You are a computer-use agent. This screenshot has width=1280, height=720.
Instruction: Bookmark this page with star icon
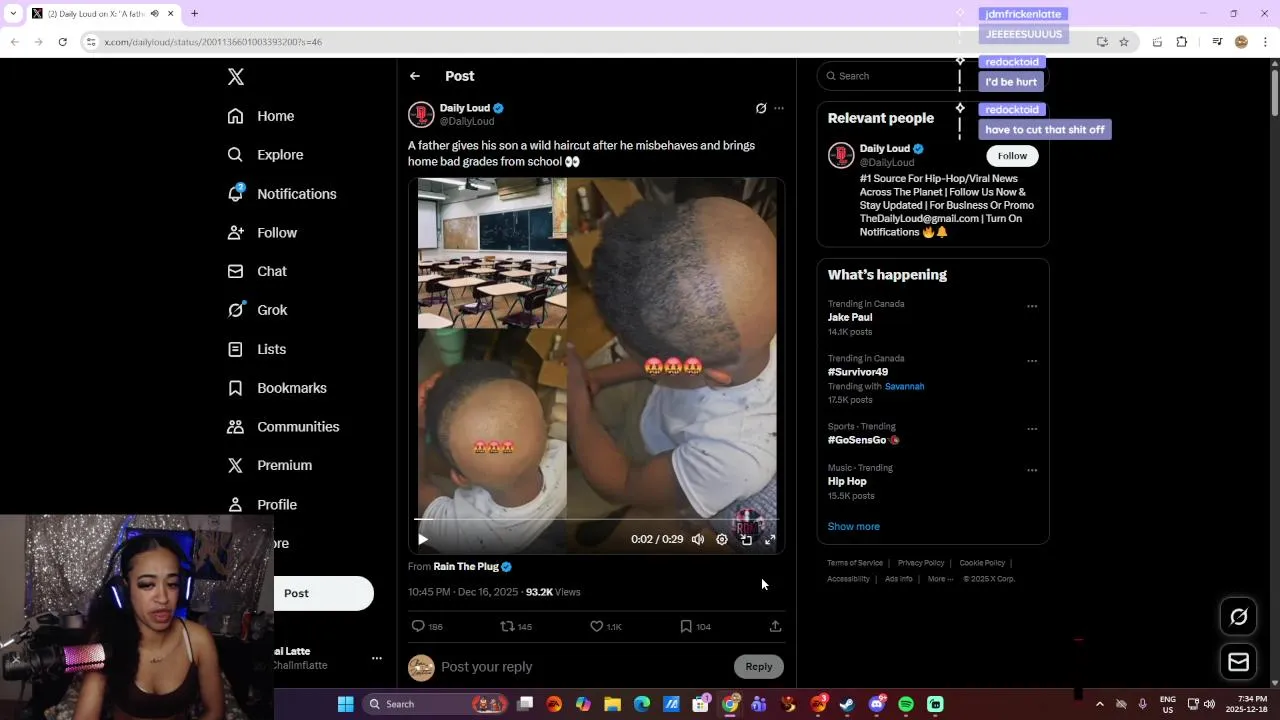click(x=1124, y=42)
